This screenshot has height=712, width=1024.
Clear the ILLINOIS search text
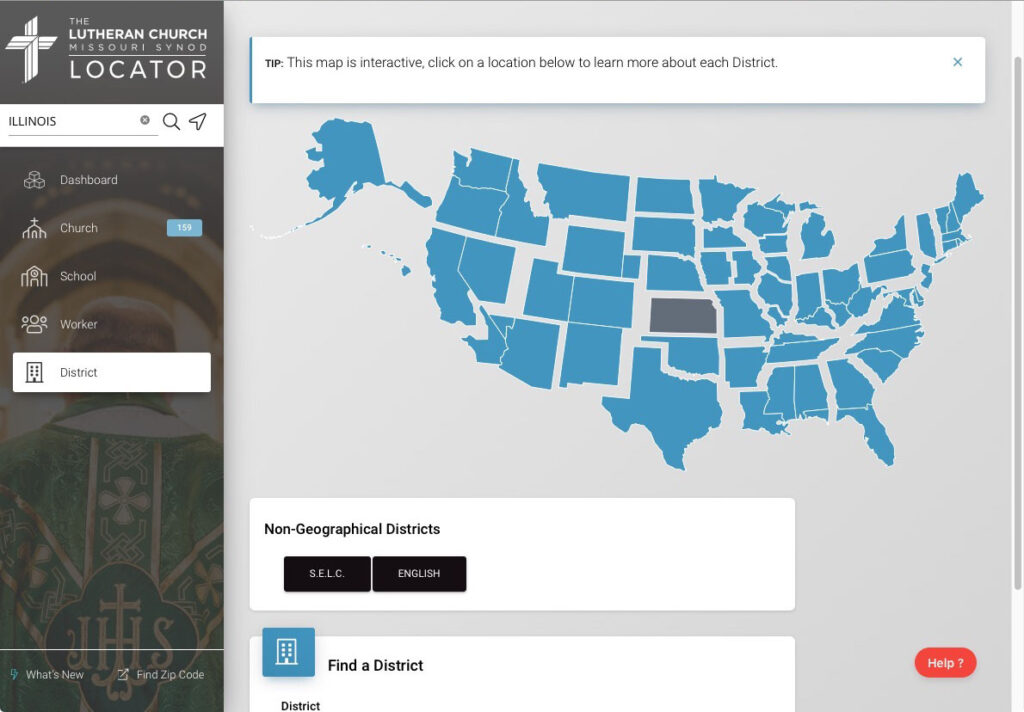144,120
